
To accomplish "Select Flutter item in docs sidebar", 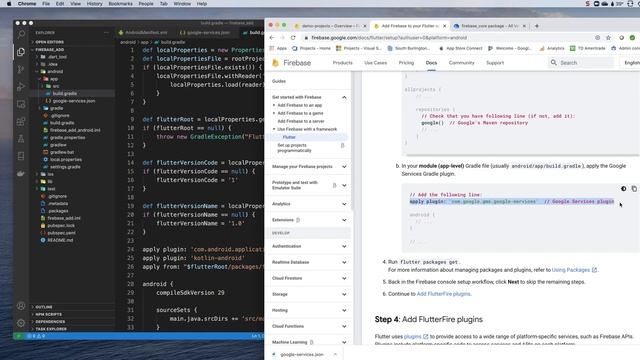I will (289, 137).
